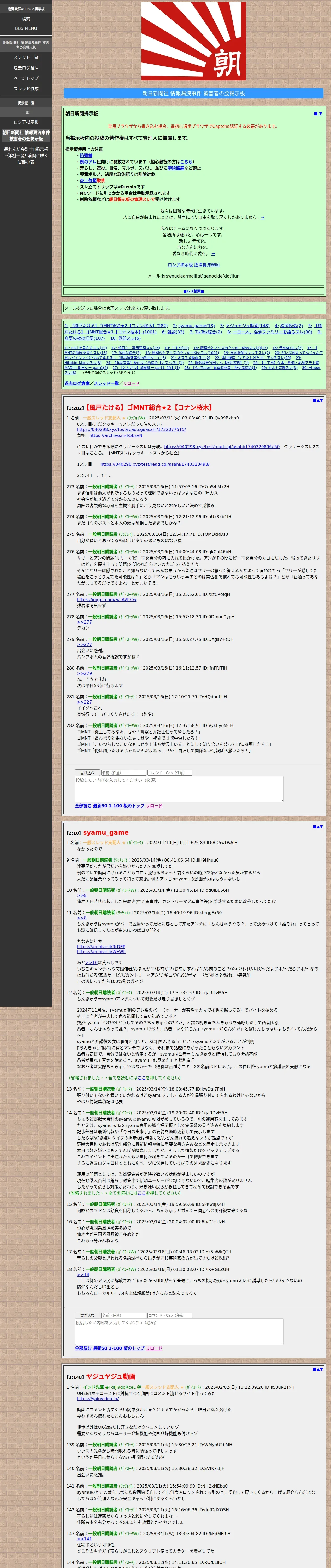Screen dimensions: 331x1568
Task: Open the imgur.com/a/cAVJtCw link in post 277
Action: pyautogui.click(x=107, y=599)
